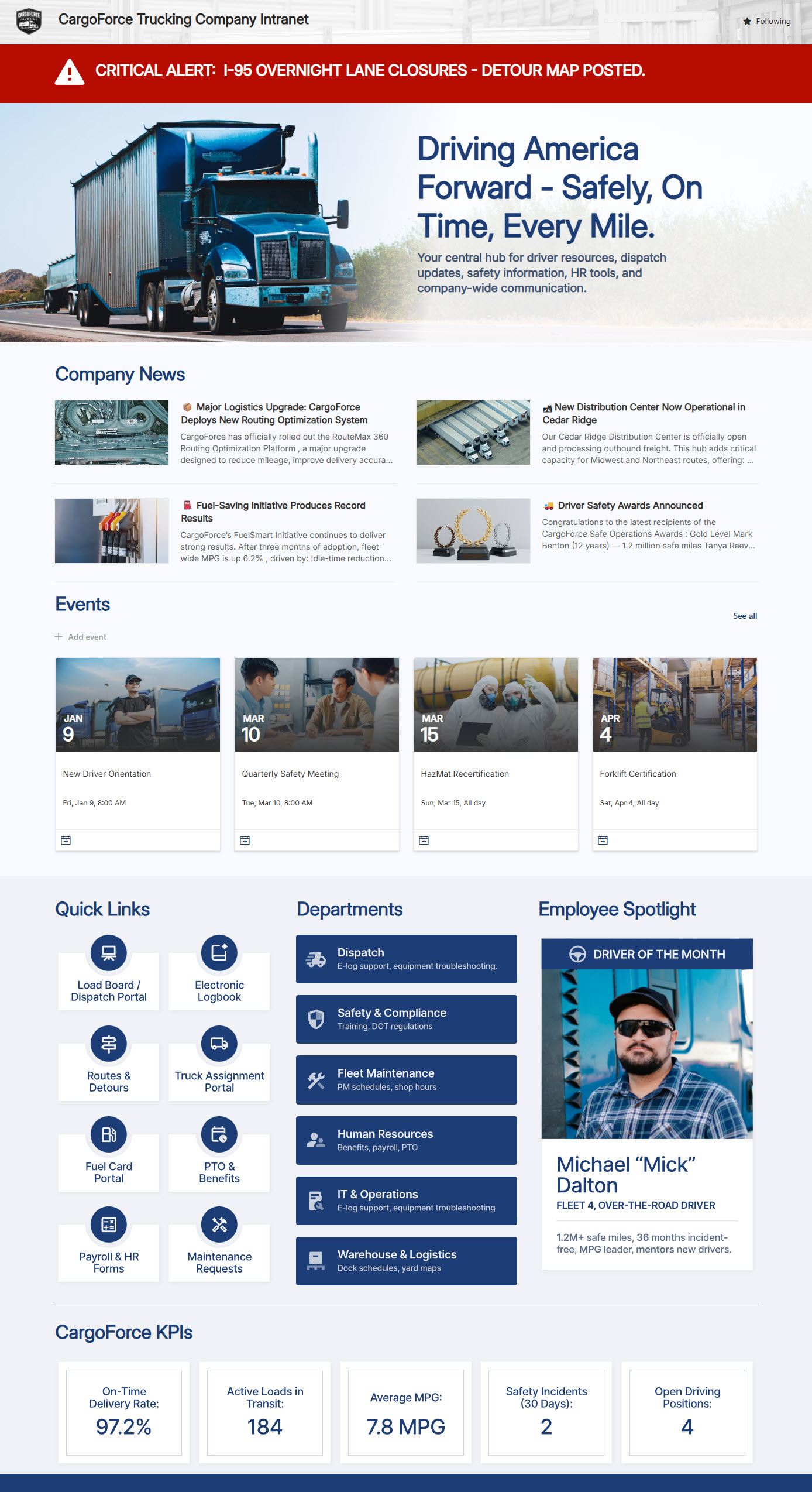
Task: Click Add event link
Action: click(87, 637)
